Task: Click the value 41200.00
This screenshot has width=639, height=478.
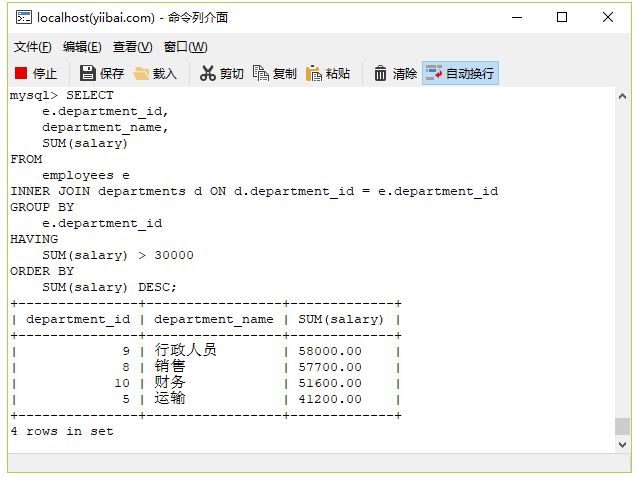Action: [330, 399]
